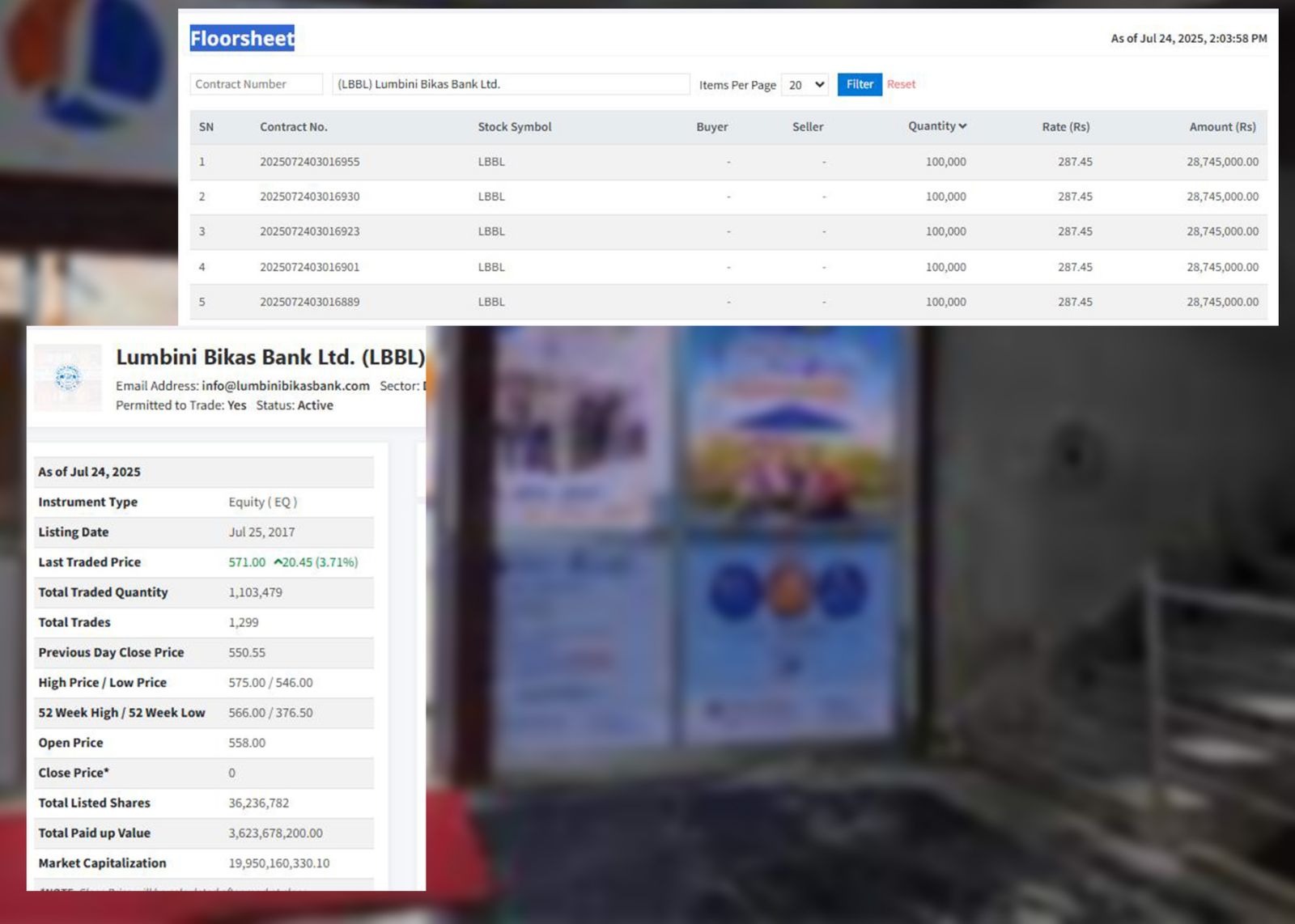Click Total Paid up Value 3,623,678,200.00
1295x924 pixels.
(x=275, y=833)
